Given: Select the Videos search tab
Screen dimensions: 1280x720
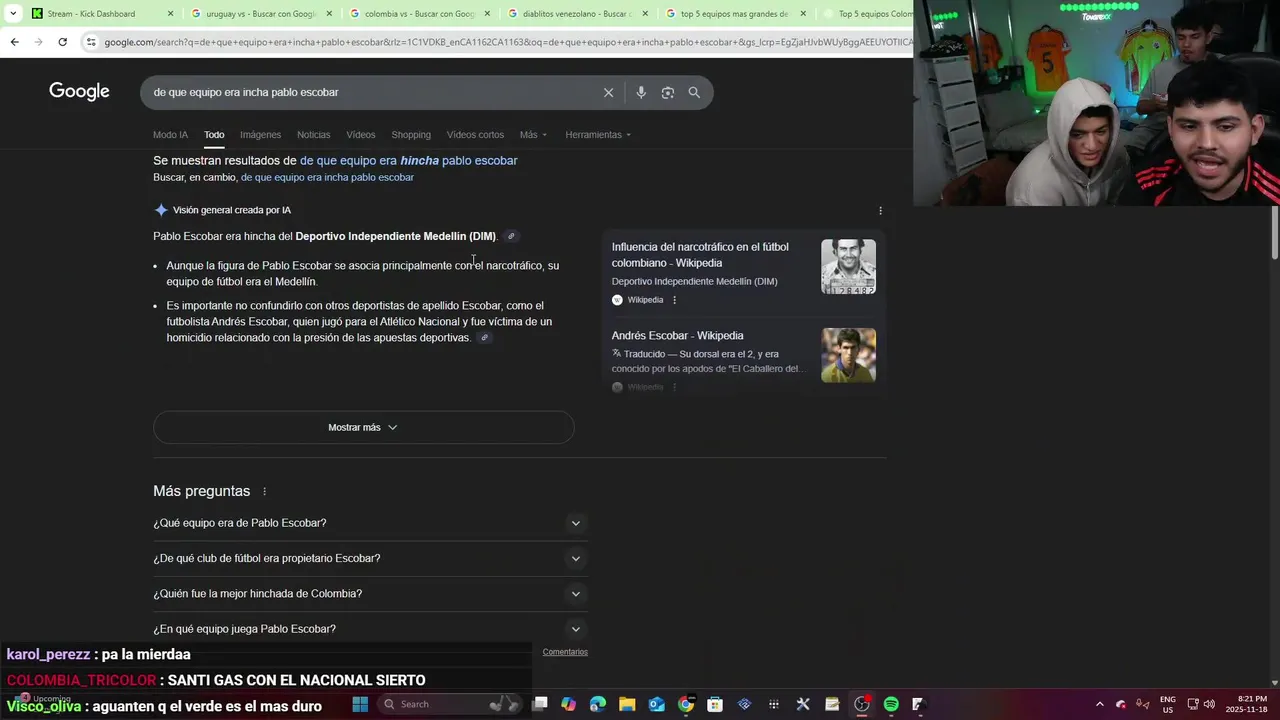Looking at the screenshot, I should click(x=361, y=135).
